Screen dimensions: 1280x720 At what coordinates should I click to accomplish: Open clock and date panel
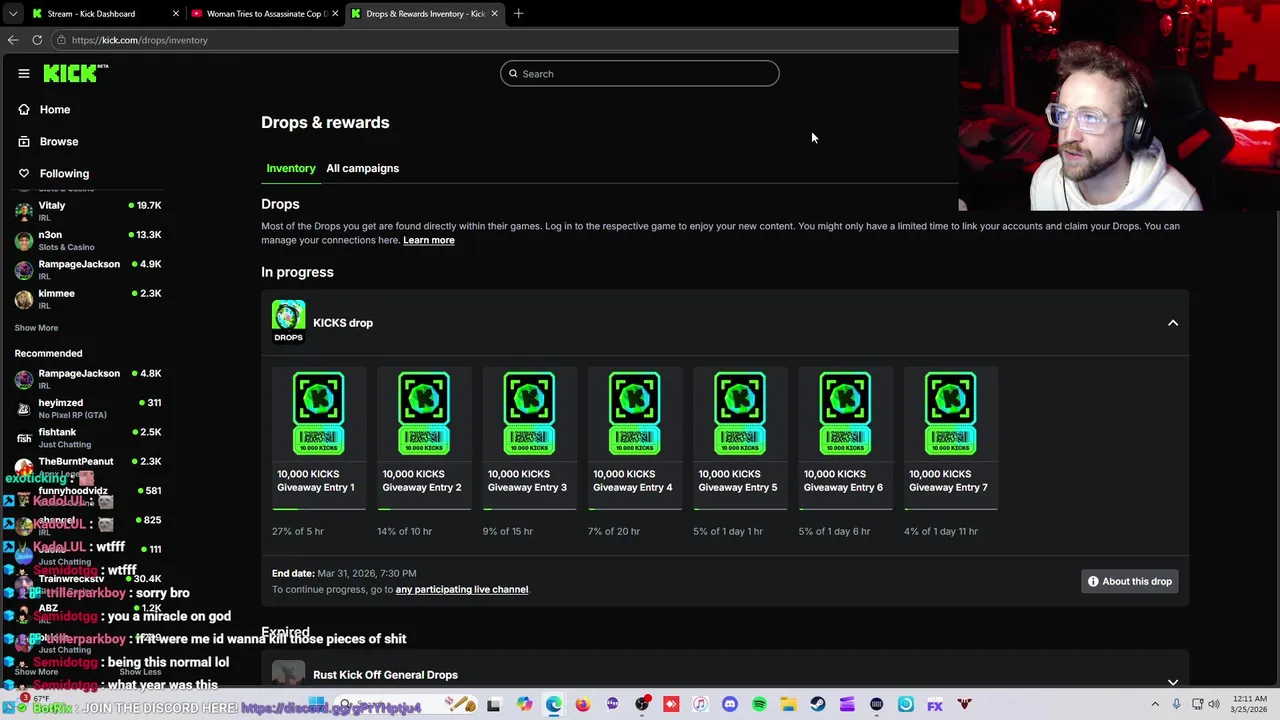pos(1250,705)
